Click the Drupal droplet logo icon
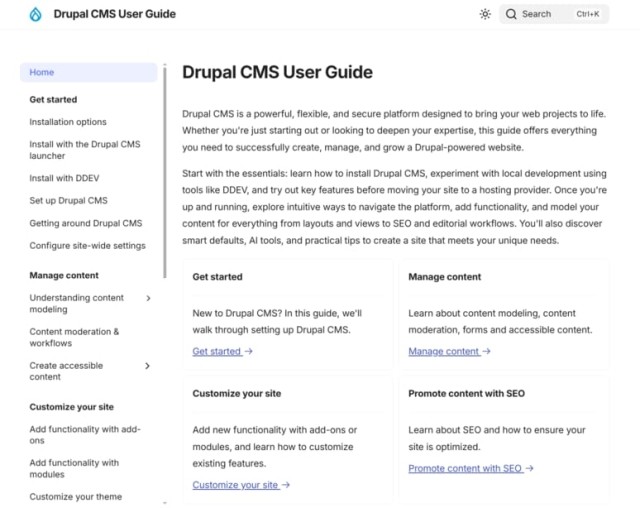Image resolution: width=640 pixels, height=508 pixels. (36, 14)
